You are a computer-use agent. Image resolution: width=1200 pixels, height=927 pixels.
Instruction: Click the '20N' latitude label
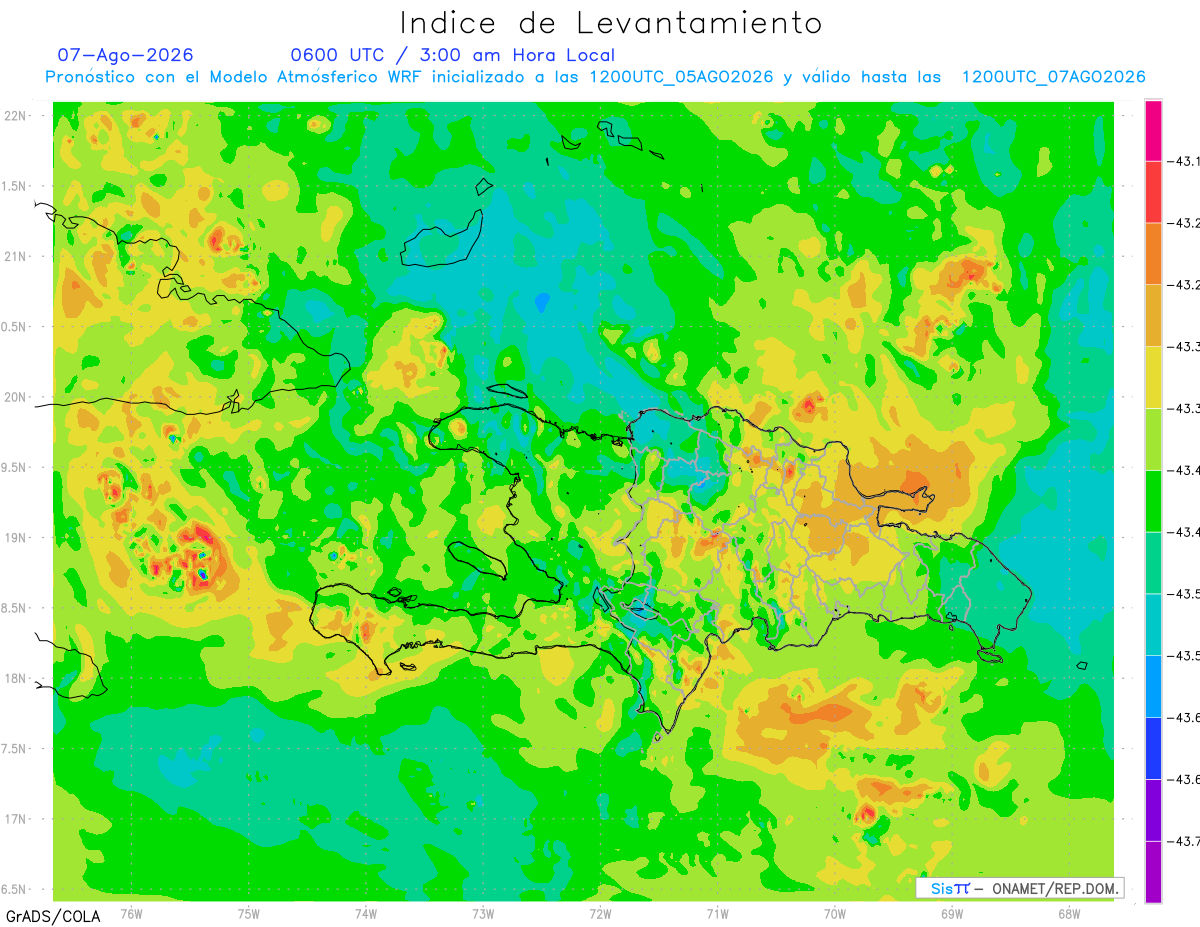(x=16, y=397)
